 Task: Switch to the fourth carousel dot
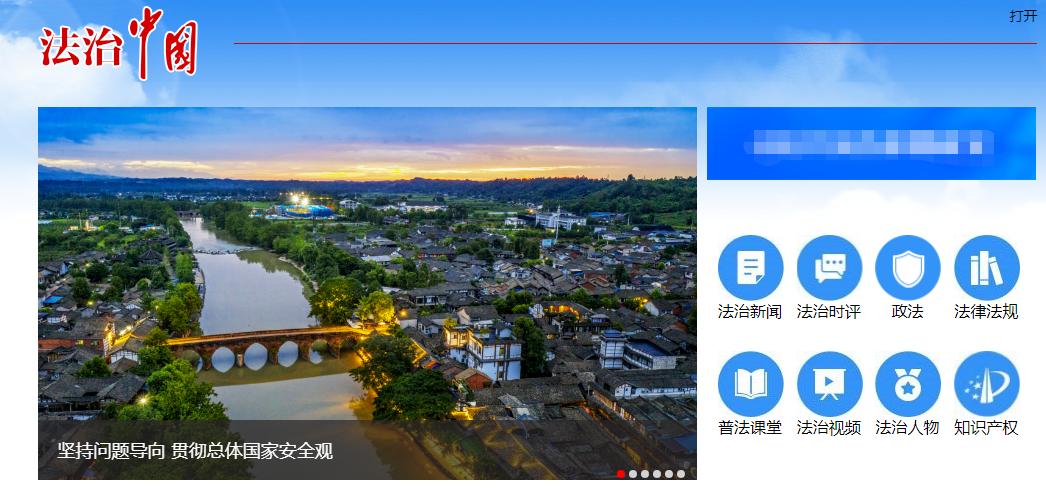pyautogui.click(x=657, y=474)
